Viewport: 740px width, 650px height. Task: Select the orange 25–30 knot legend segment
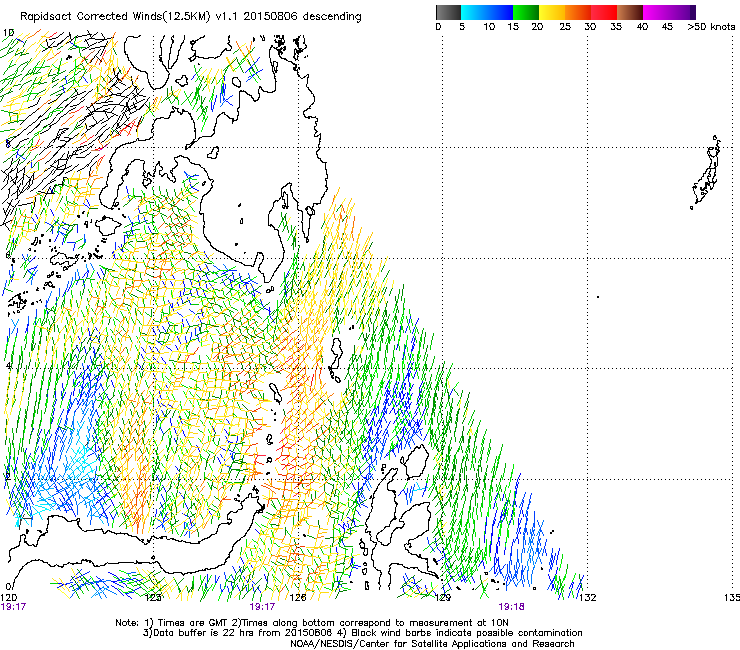coord(578,12)
